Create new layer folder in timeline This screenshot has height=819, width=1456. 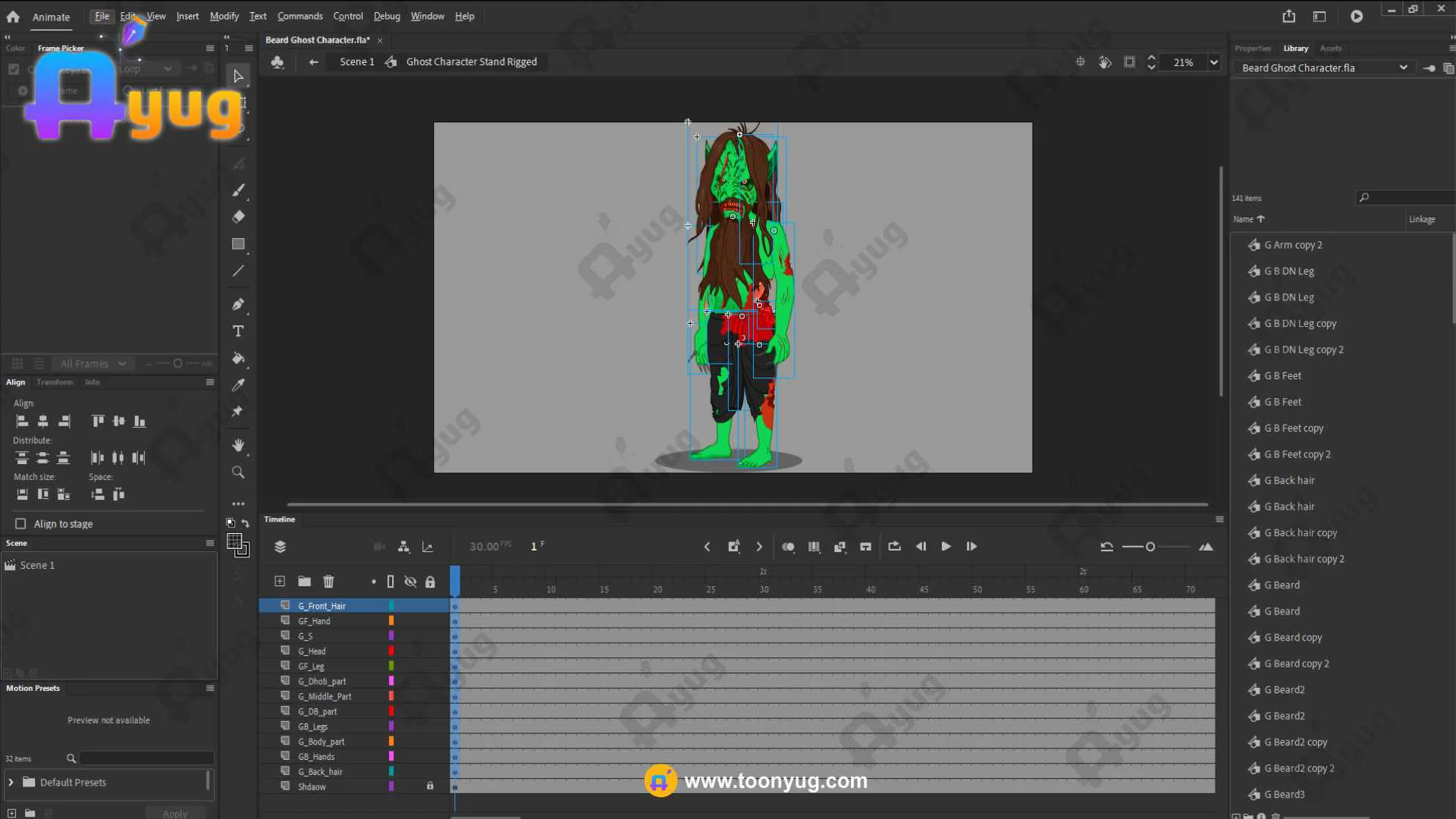coord(304,582)
